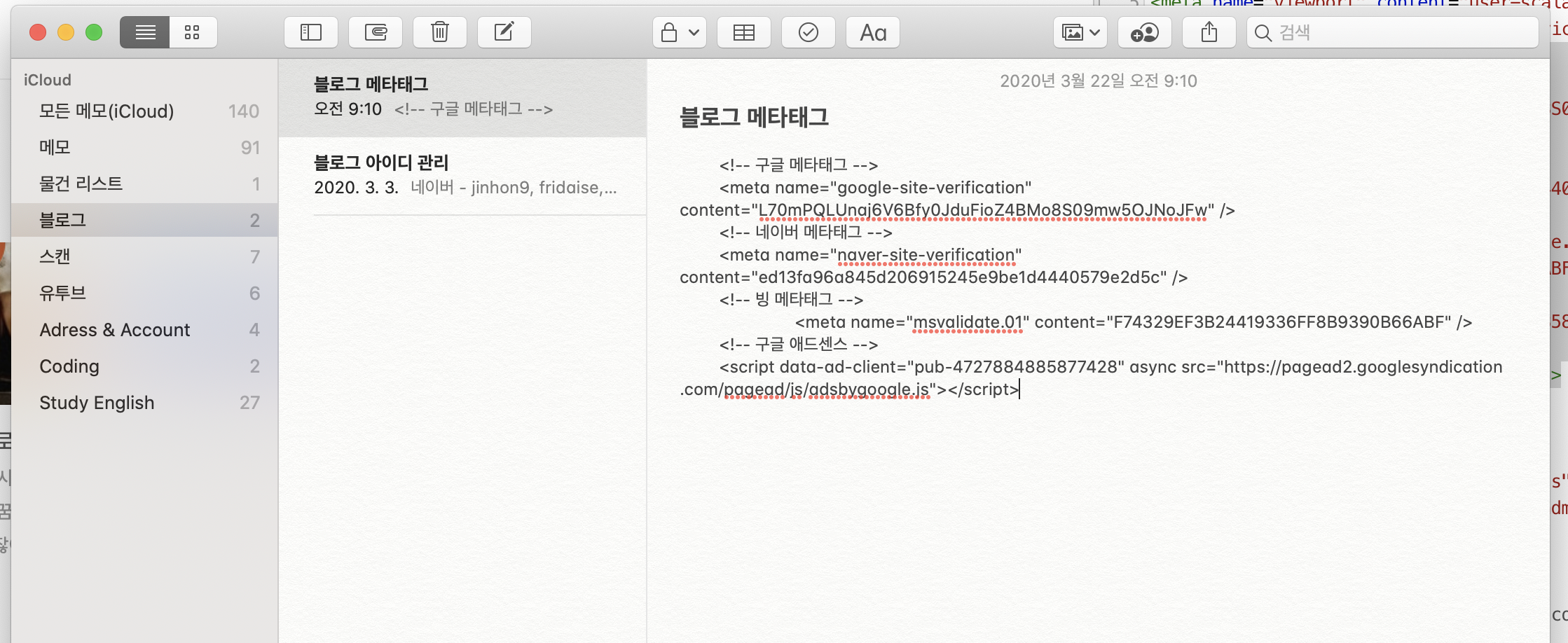The image size is (1568, 643).
Task: Open the media insert dropdown
Action: coord(1080,32)
